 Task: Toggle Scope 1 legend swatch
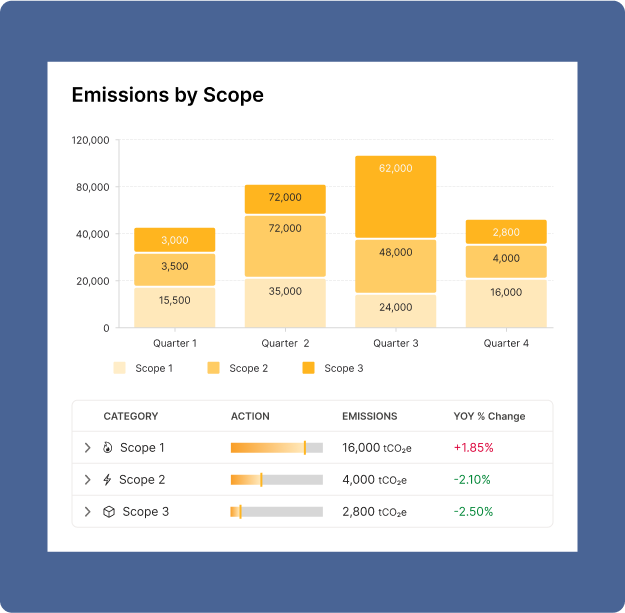click(x=120, y=368)
